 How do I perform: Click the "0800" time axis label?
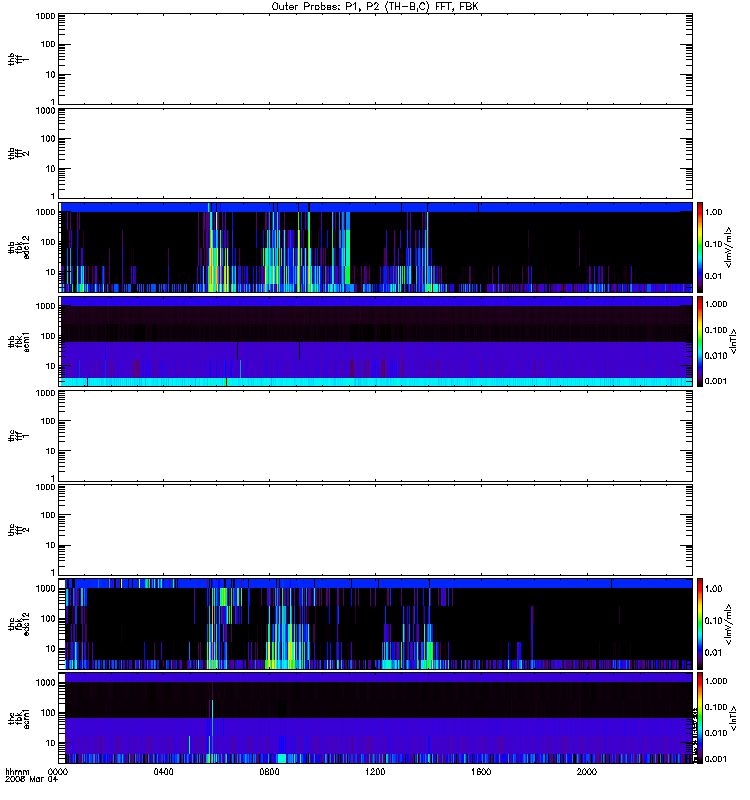[269, 772]
